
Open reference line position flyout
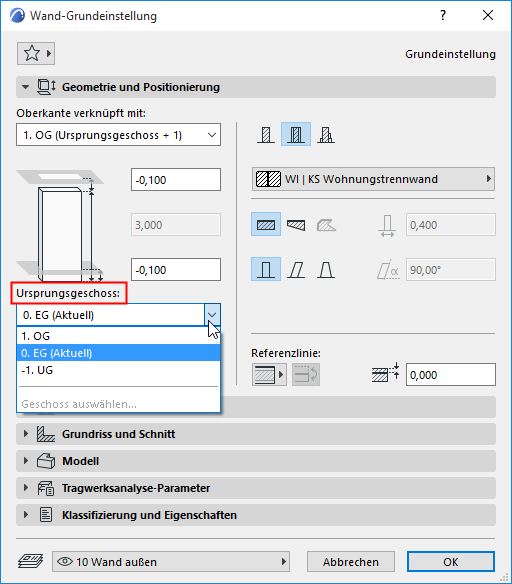coord(269,375)
